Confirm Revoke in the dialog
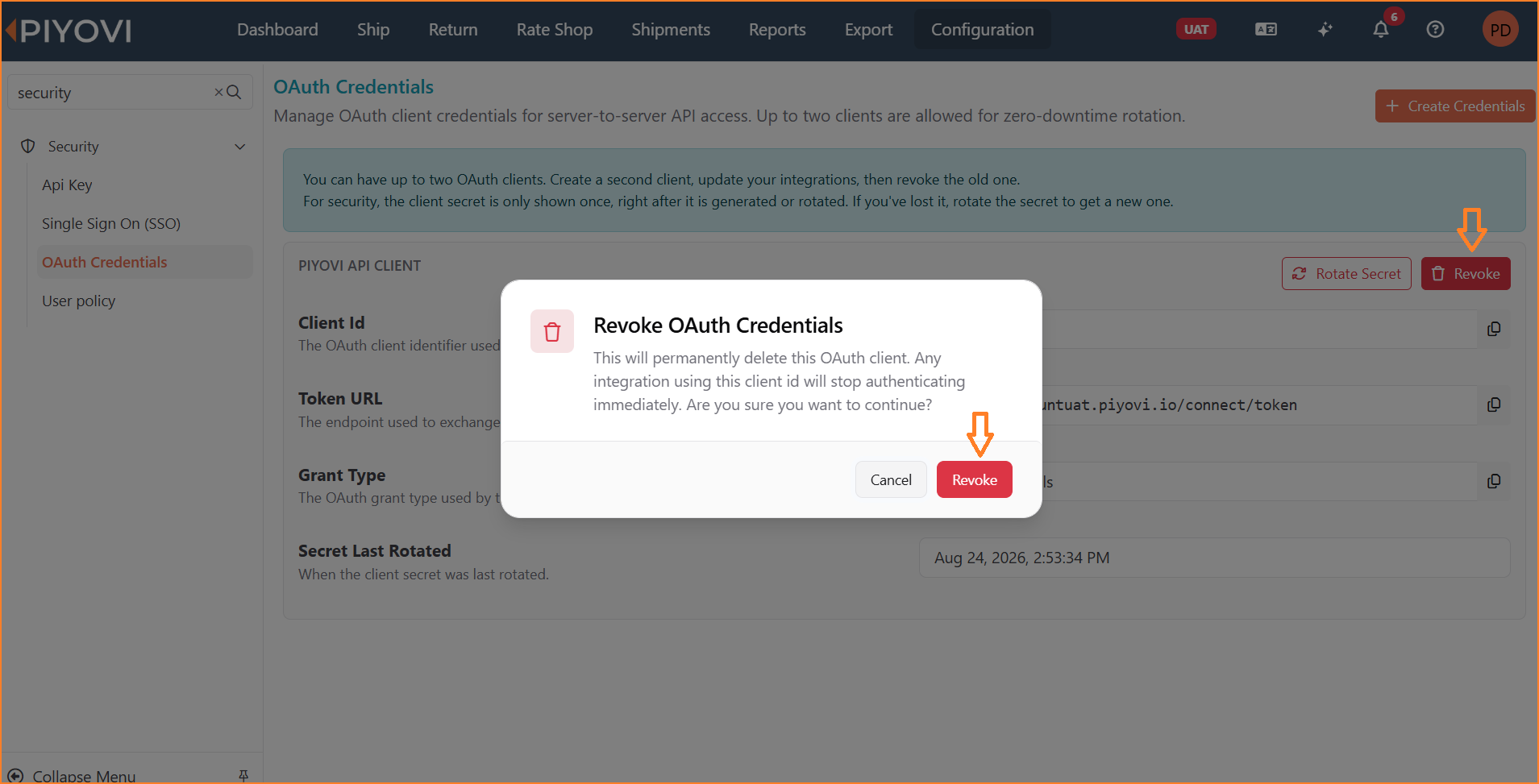The height and width of the screenshot is (784, 1539). [974, 479]
